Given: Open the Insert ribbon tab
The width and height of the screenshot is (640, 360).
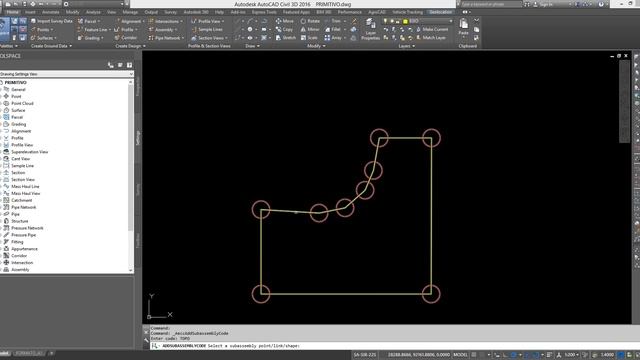Looking at the screenshot, I should click(x=30, y=12).
